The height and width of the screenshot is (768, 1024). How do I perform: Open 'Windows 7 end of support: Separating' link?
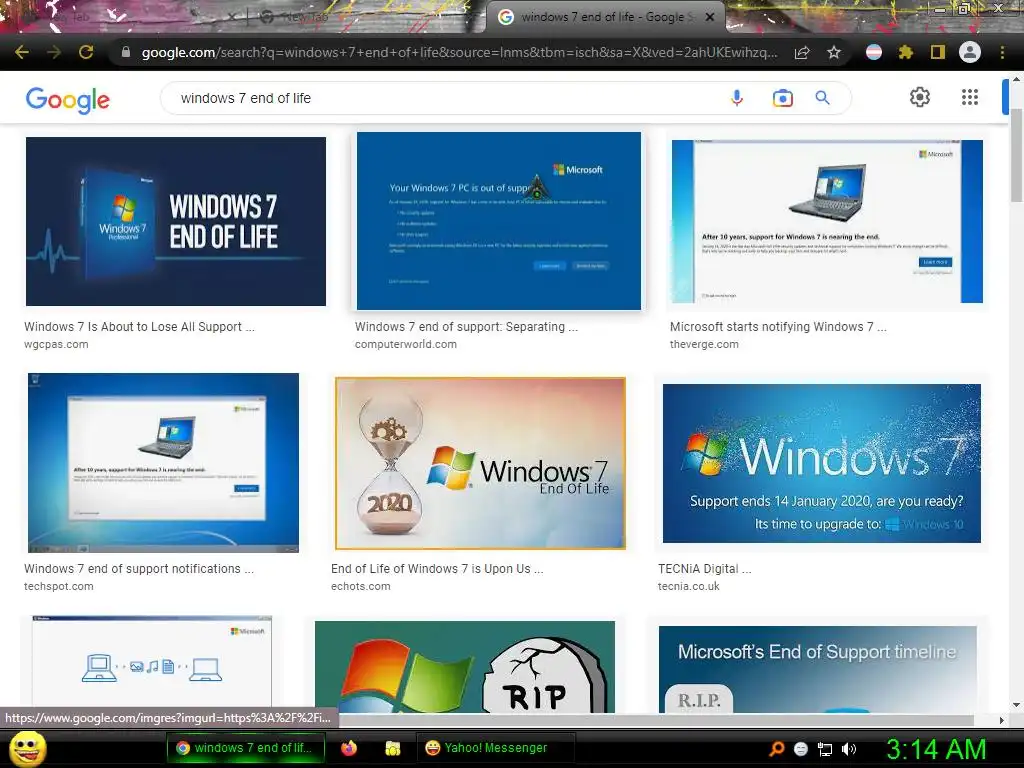click(x=466, y=327)
